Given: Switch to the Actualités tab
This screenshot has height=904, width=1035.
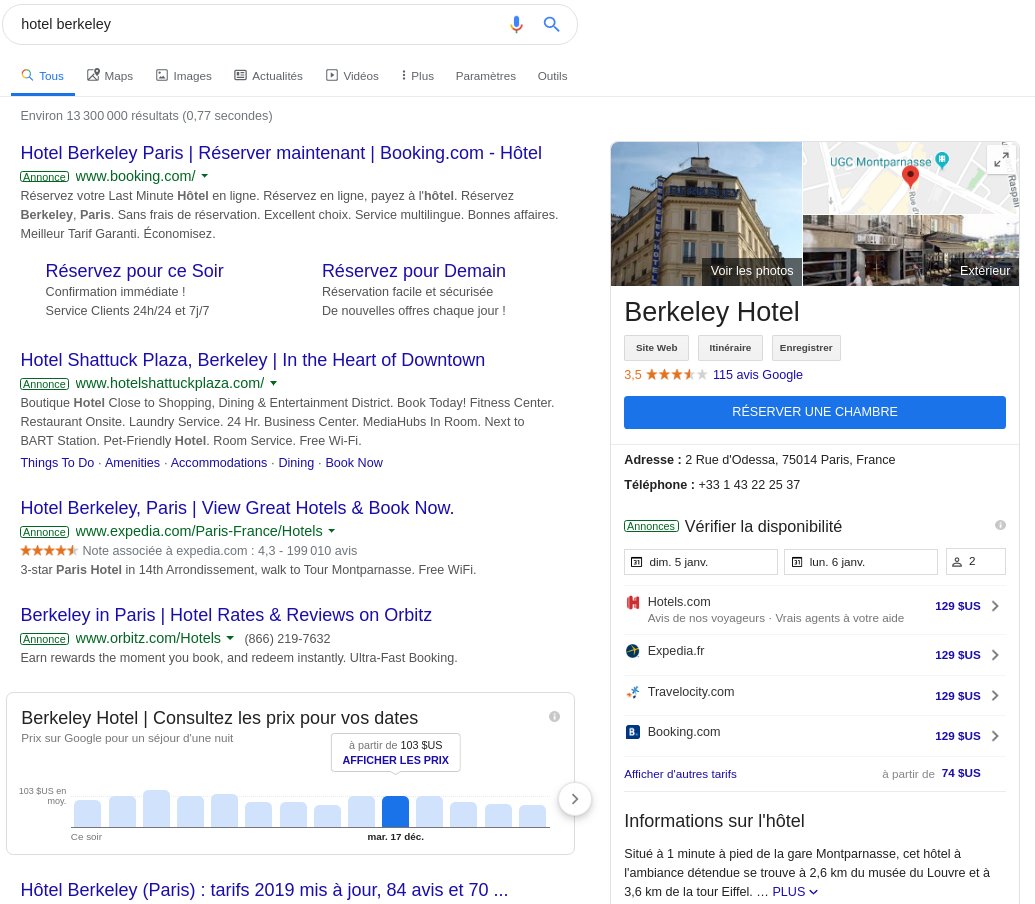Looking at the screenshot, I should [269, 76].
